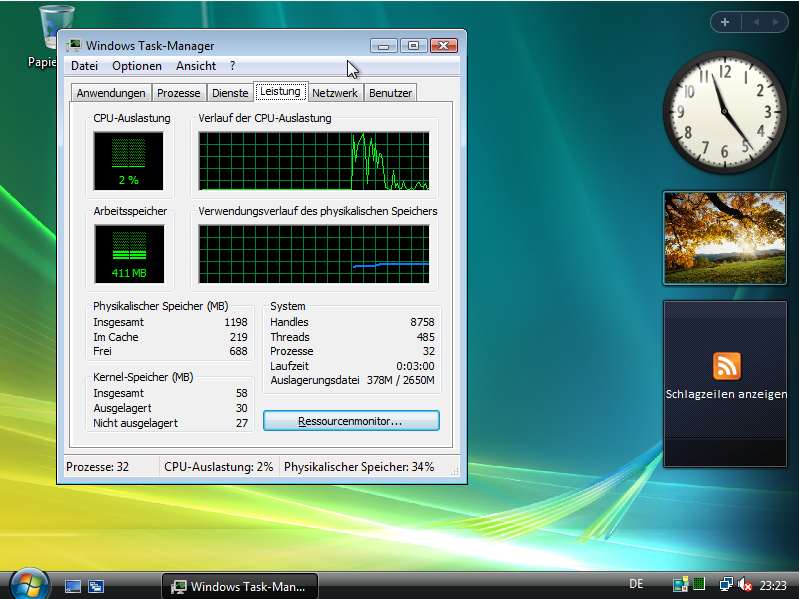Click the sidebar plus add-gadget button
Image resolution: width=799 pixels, height=599 pixels.
725,22
